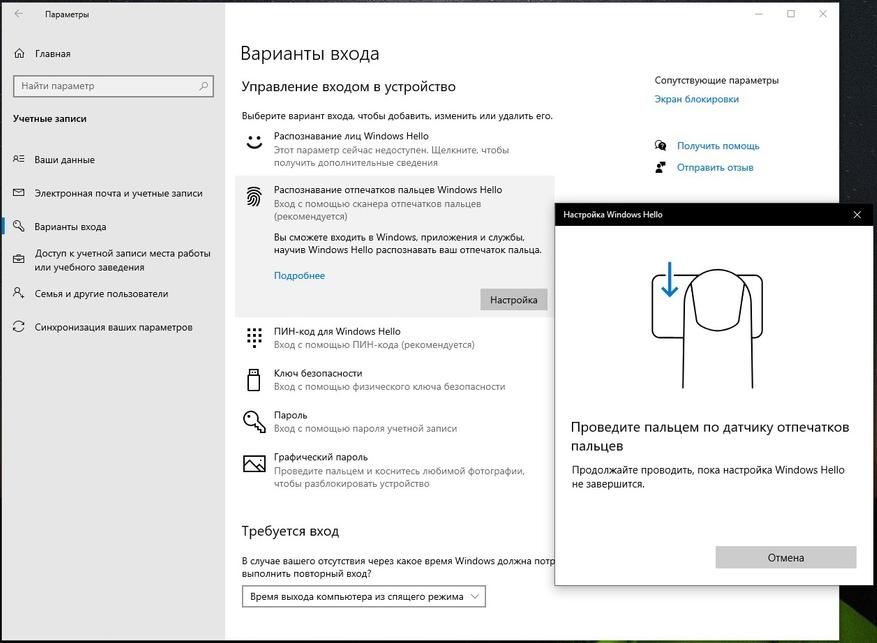Click the picture password image icon

(254, 463)
